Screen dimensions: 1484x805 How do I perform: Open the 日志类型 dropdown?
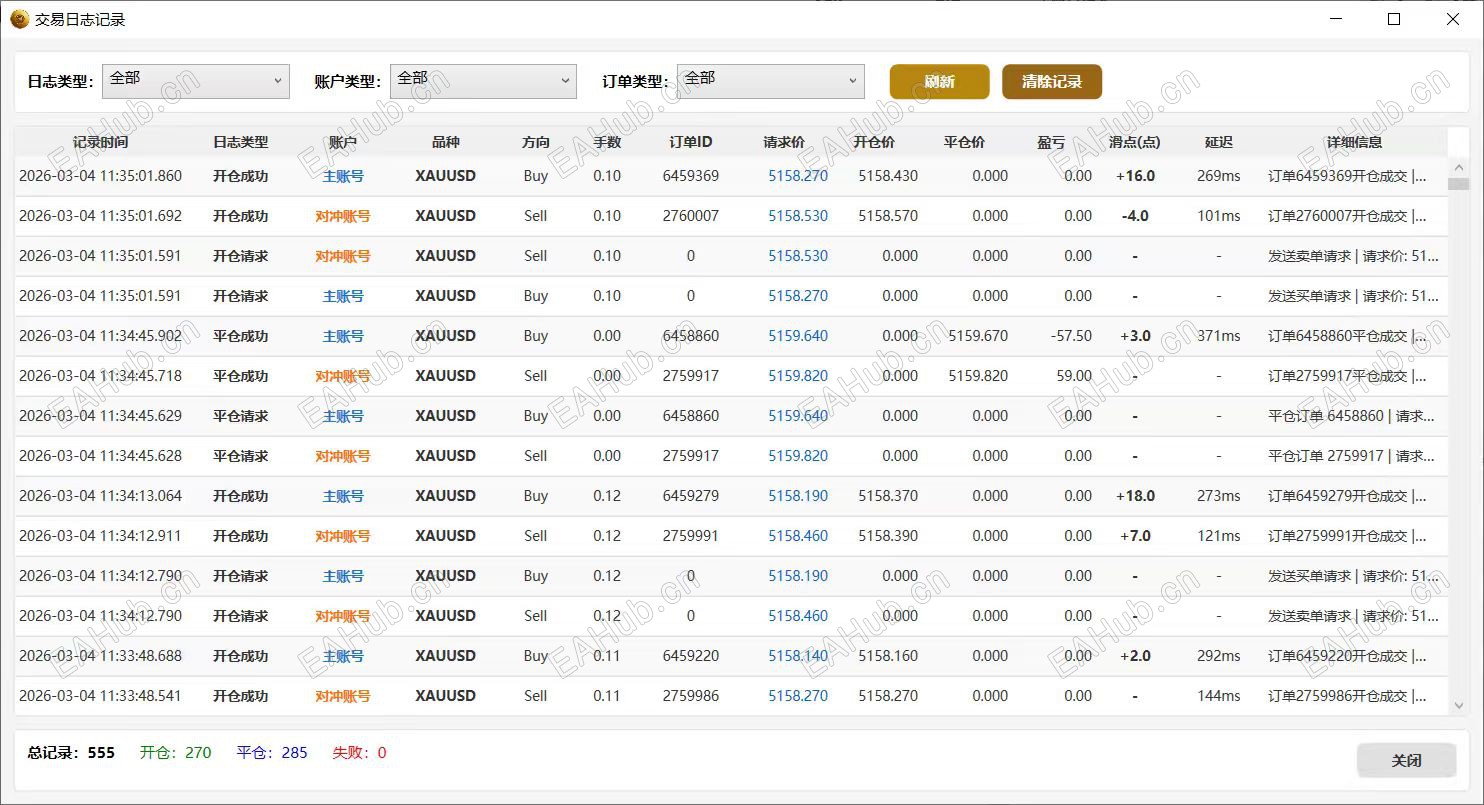pyautogui.click(x=196, y=81)
